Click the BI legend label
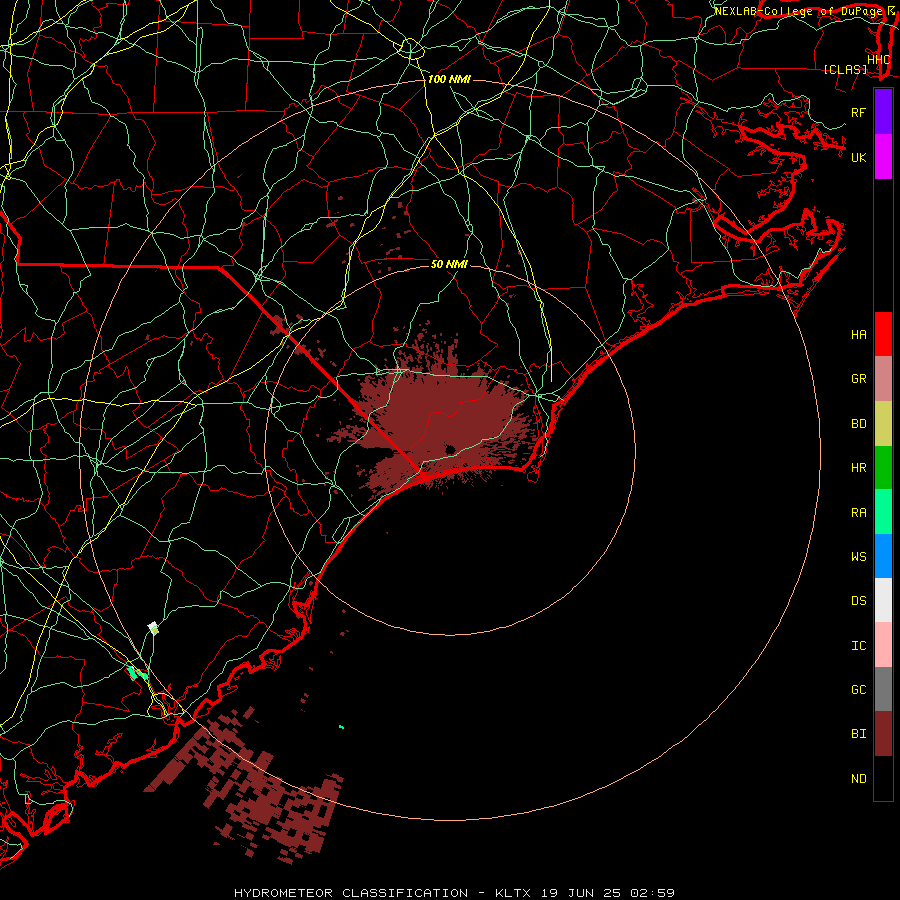The image size is (900, 900). 858,734
